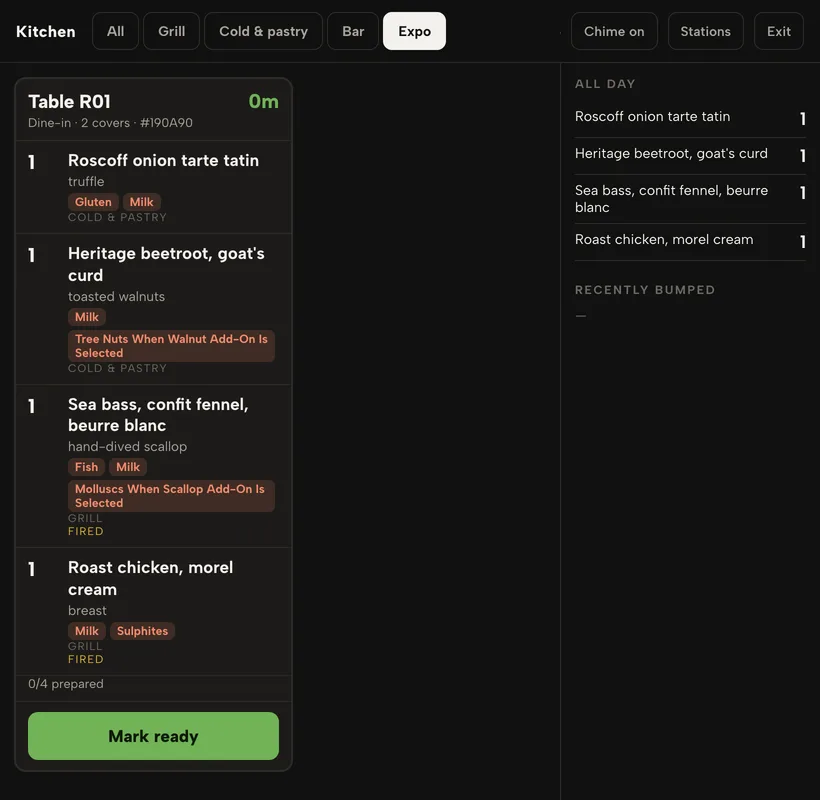Click the Milk tag beside Gluten
820x800 pixels.
pos(141,202)
